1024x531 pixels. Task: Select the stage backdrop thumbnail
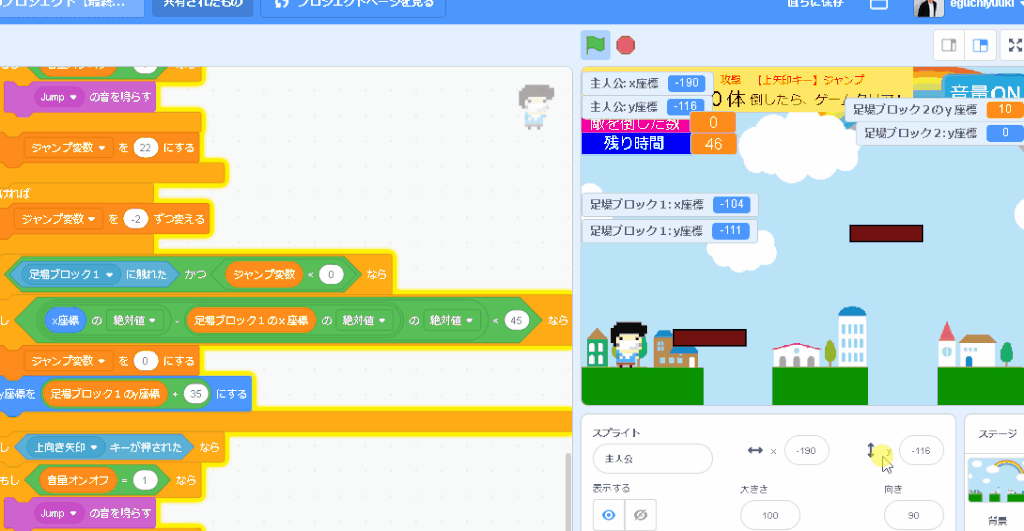tap(995, 480)
